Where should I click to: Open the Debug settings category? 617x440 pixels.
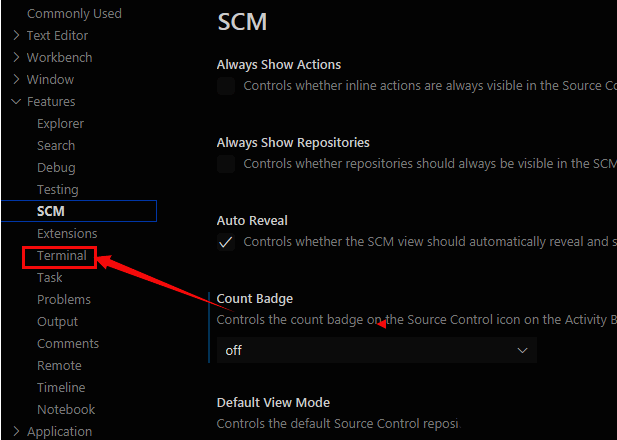(x=56, y=168)
